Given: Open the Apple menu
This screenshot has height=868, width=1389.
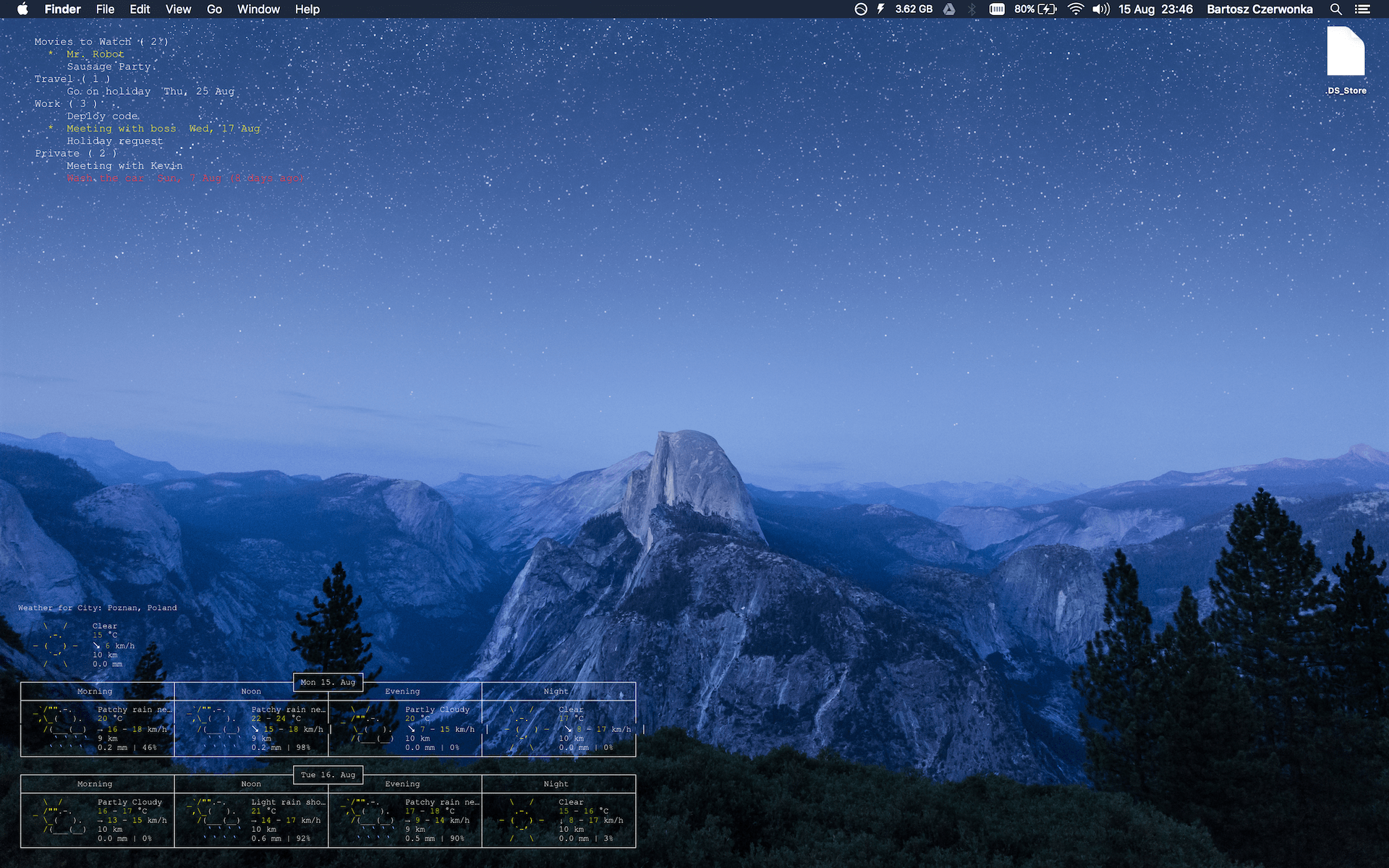Looking at the screenshot, I should [22, 9].
